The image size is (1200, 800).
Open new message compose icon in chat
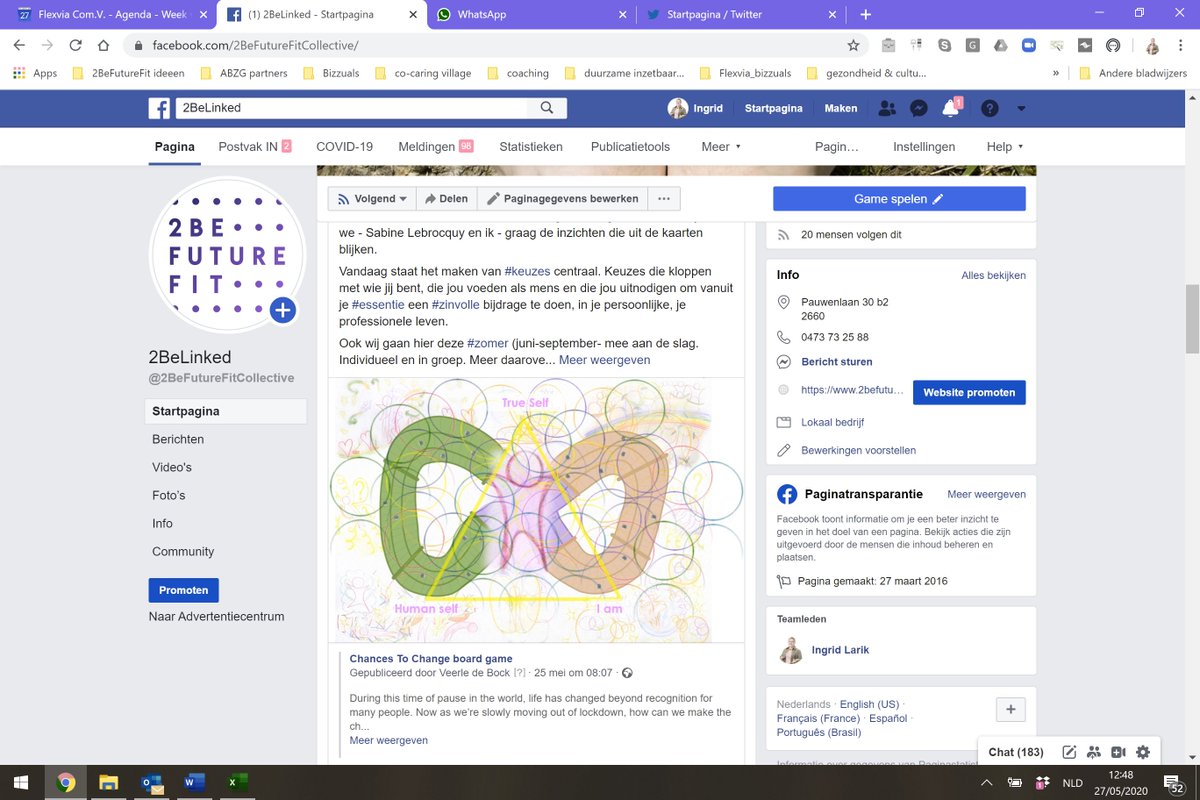1069,752
